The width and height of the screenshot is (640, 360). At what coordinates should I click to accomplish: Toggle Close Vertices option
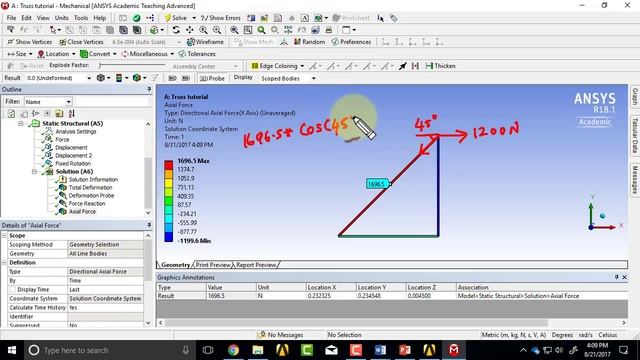point(81,42)
